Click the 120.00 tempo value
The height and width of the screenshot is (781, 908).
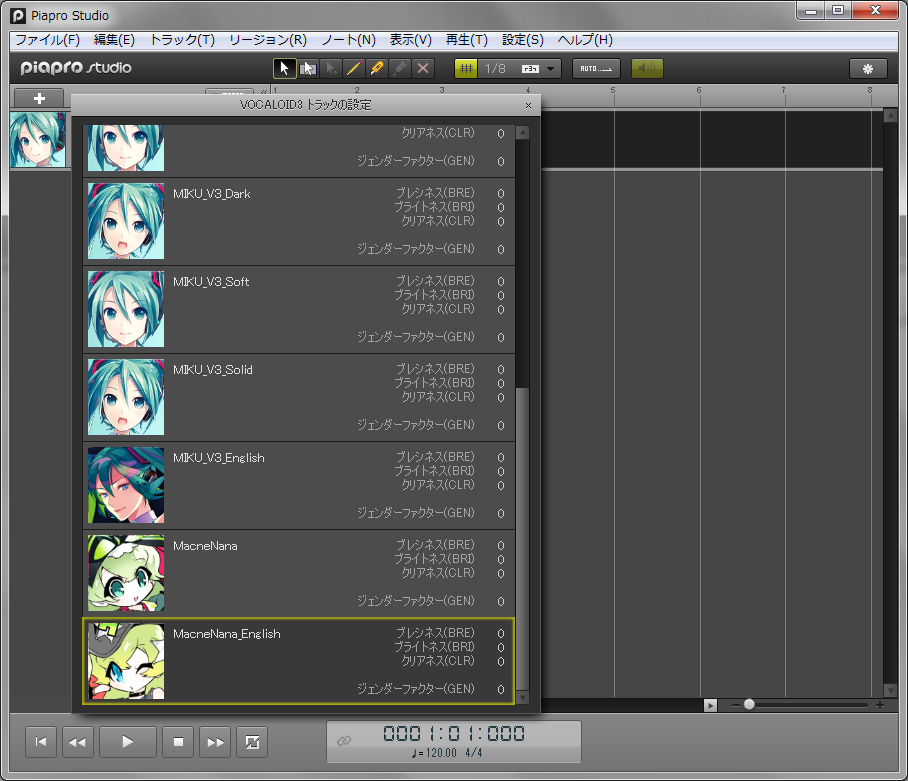441,753
